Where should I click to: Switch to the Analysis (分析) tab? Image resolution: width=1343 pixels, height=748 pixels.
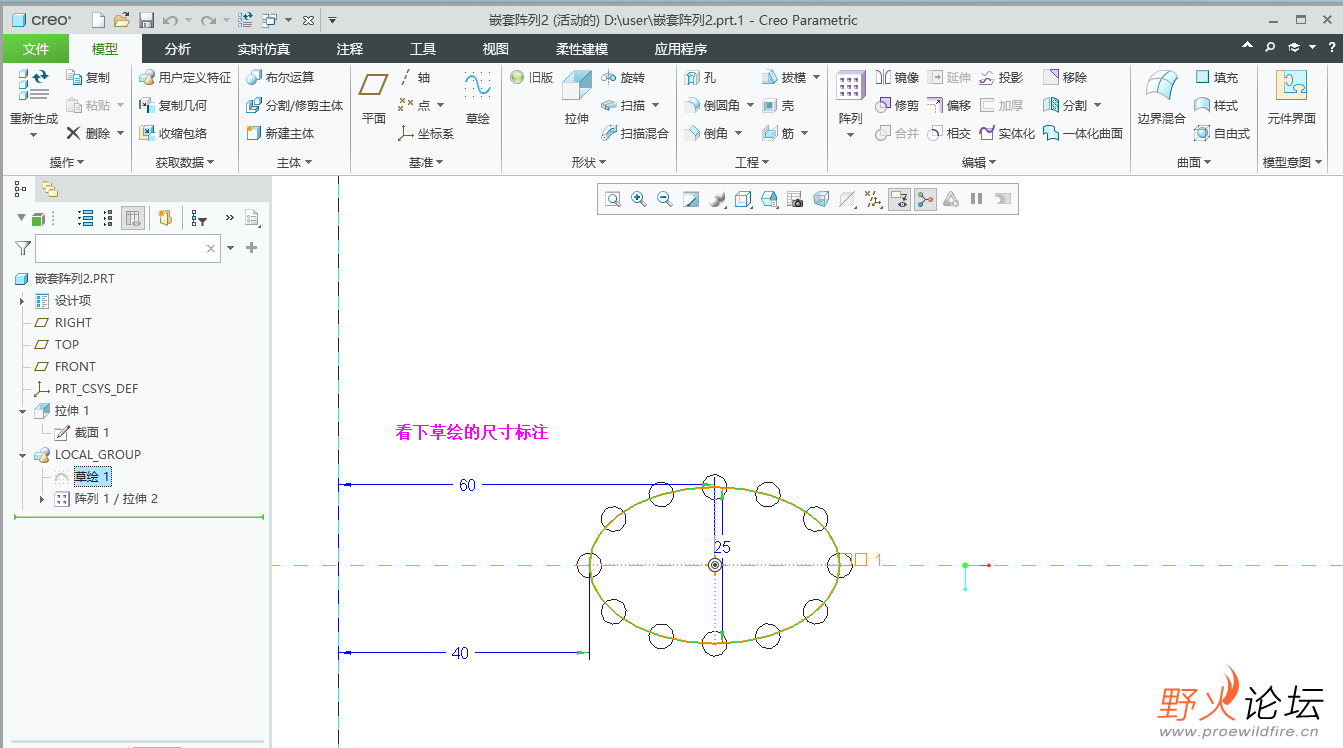[x=178, y=49]
